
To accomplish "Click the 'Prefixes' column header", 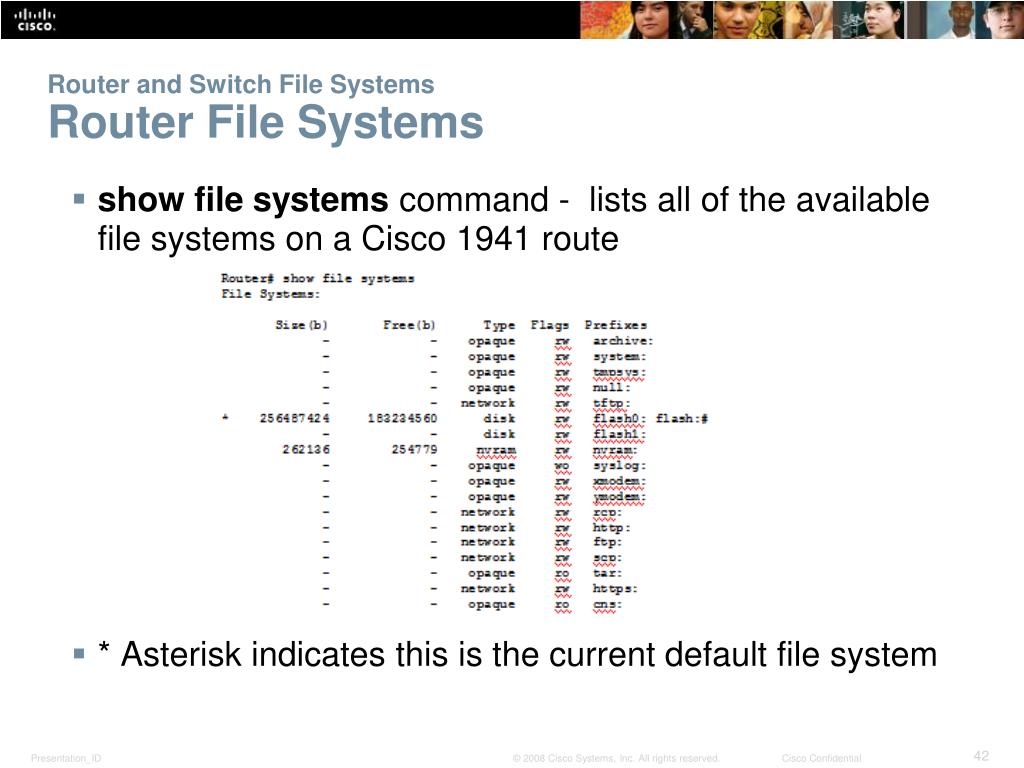I will click(615, 325).
